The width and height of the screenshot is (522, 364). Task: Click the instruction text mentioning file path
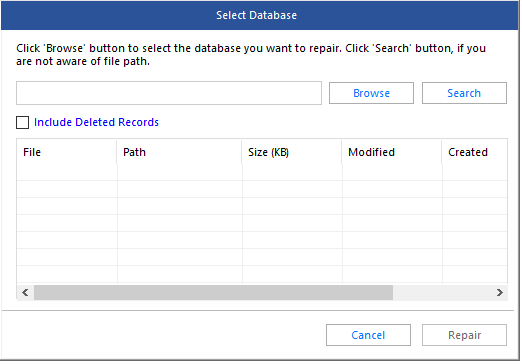(x=251, y=55)
